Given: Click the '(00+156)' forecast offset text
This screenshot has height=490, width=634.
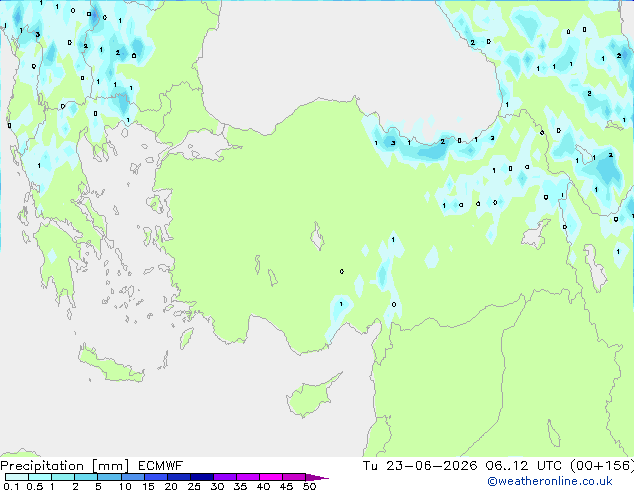Looking at the screenshot, I should coord(602,466).
